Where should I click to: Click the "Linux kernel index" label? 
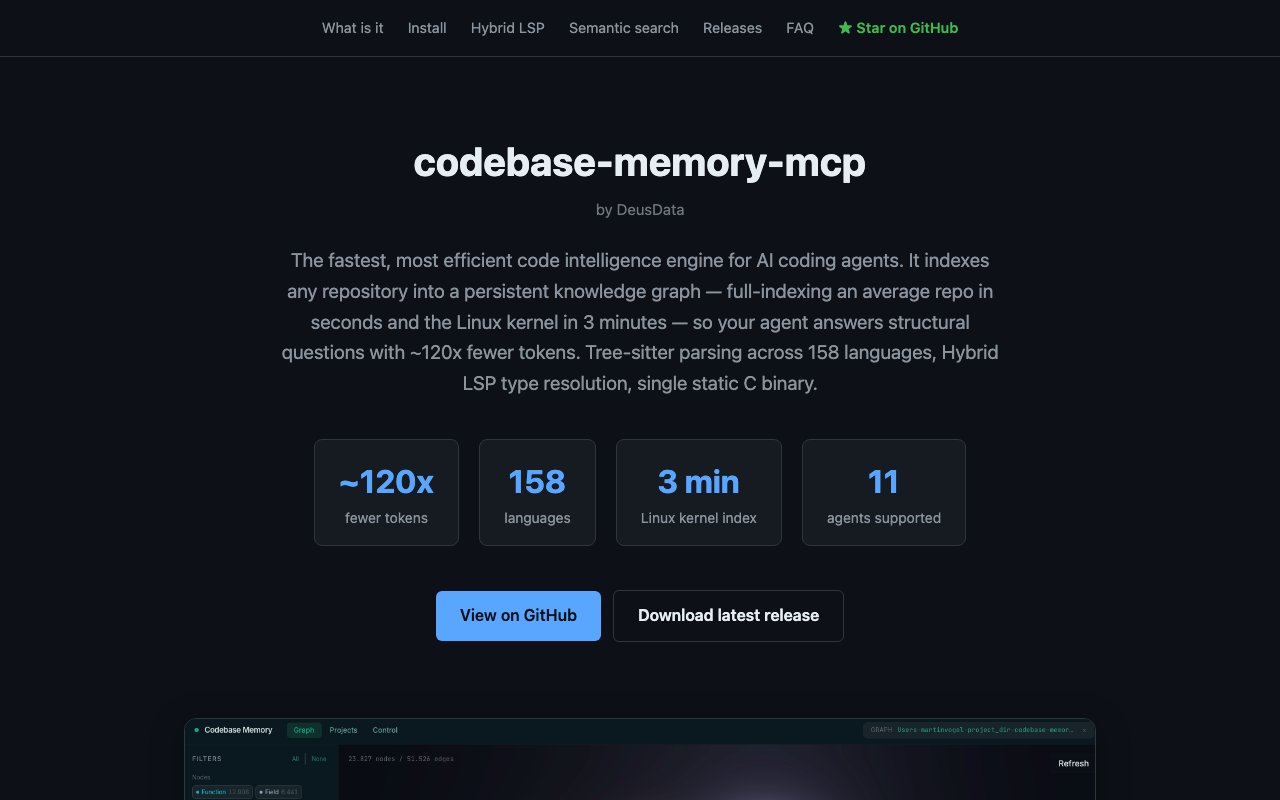699,518
